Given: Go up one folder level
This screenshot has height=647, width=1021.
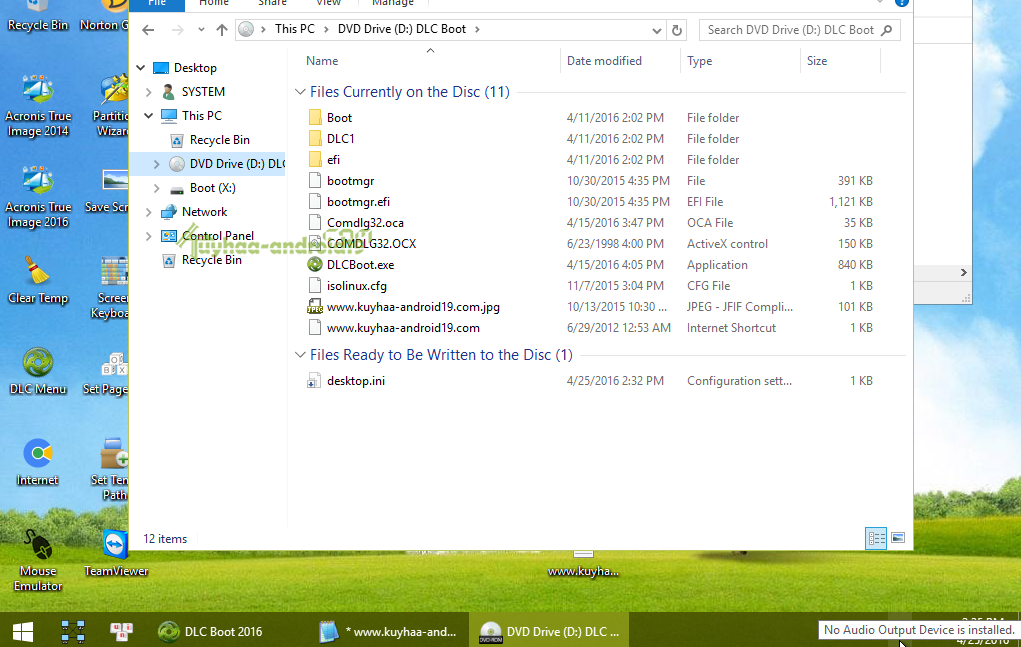Looking at the screenshot, I should coord(222,30).
